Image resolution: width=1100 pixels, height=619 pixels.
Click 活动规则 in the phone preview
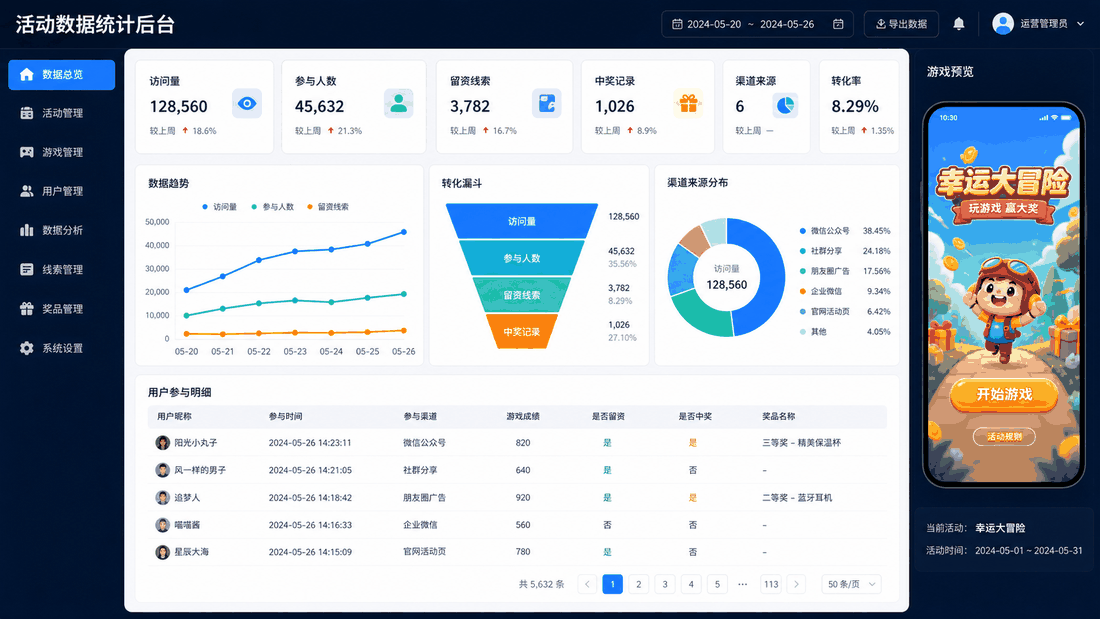1004,437
